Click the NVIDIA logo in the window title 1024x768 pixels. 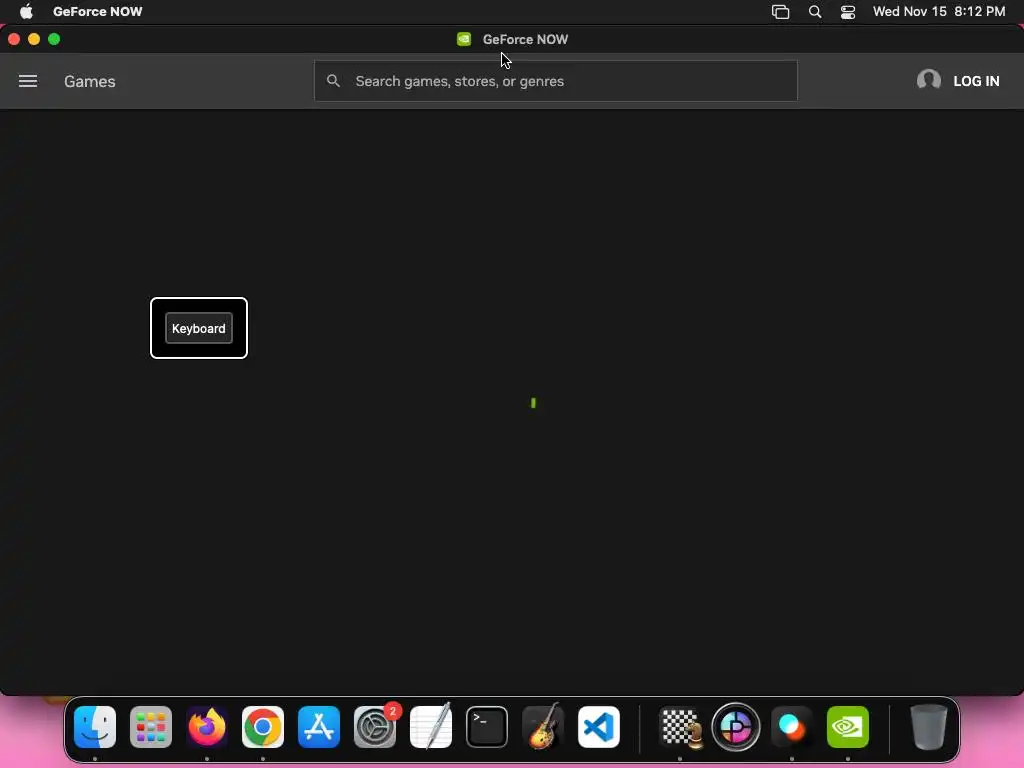pyautogui.click(x=464, y=39)
